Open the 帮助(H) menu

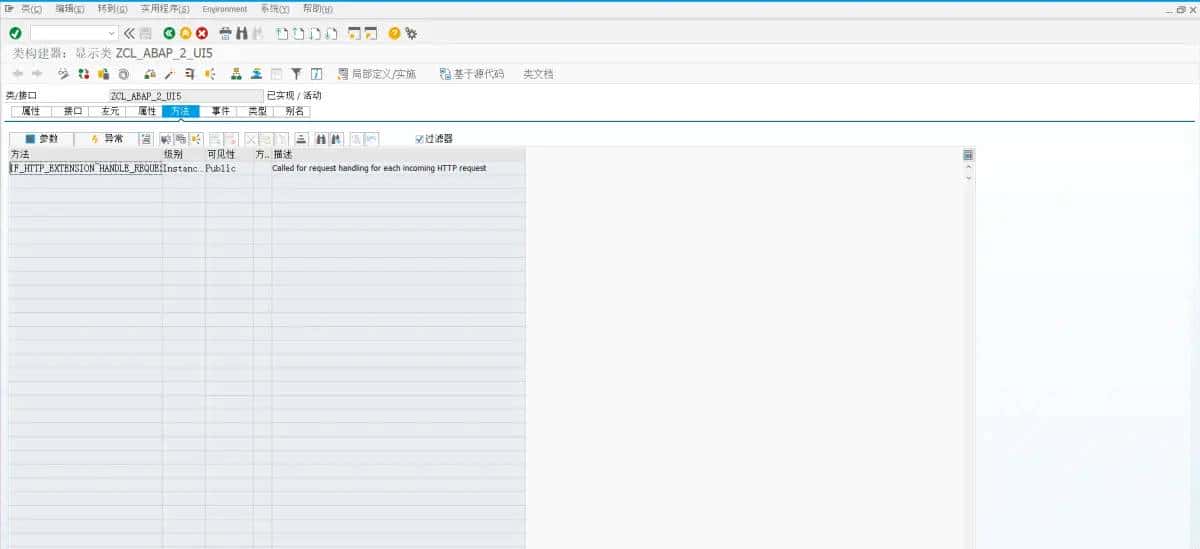[x=318, y=9]
